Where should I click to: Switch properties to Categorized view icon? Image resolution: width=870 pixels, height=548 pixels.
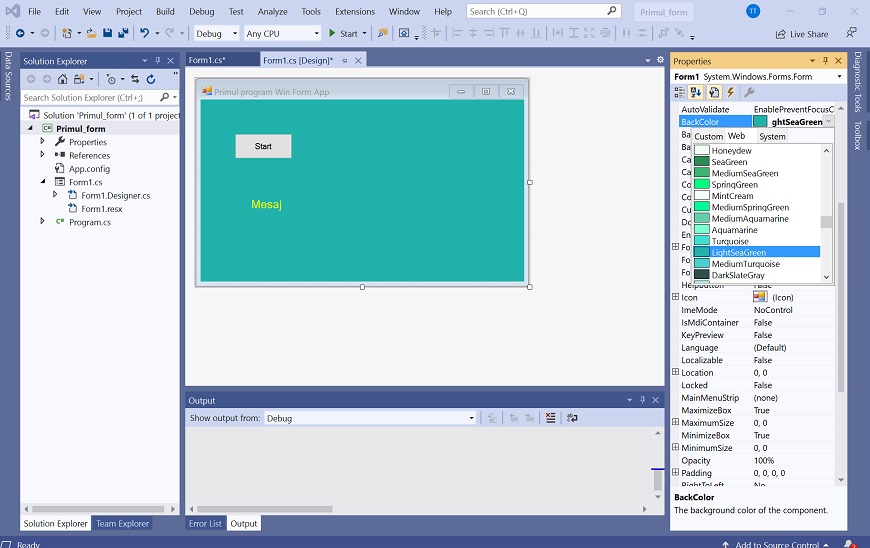[681, 93]
